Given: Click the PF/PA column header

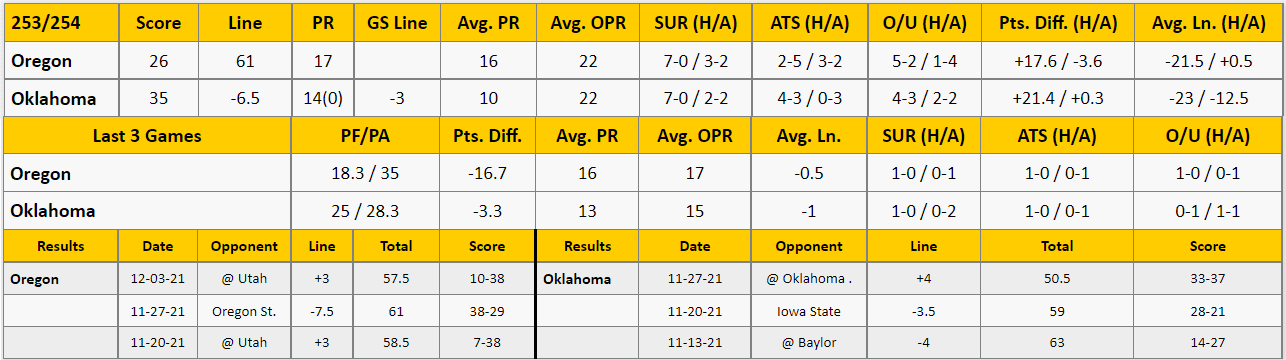Looking at the screenshot, I should [x=365, y=136].
